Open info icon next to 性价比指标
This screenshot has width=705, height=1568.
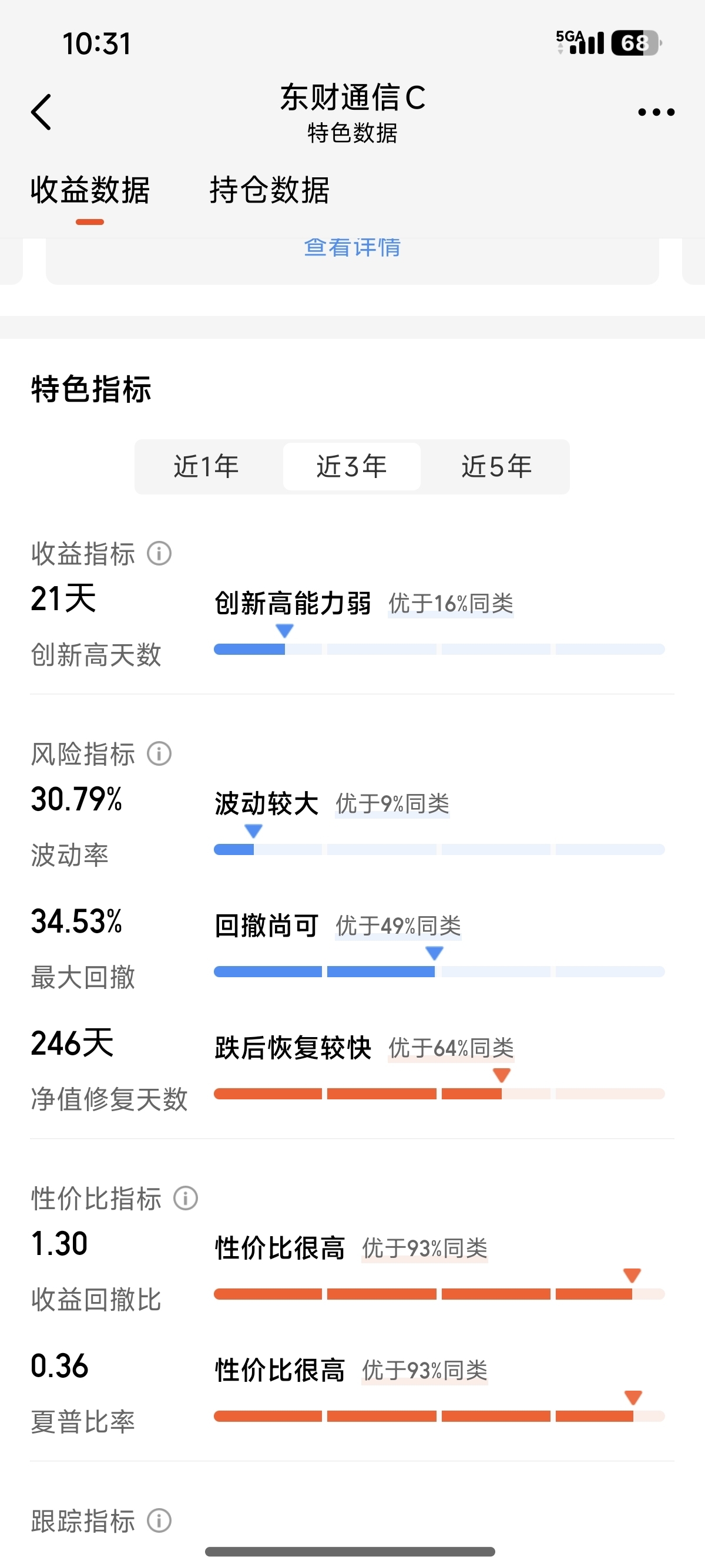click(x=186, y=1198)
